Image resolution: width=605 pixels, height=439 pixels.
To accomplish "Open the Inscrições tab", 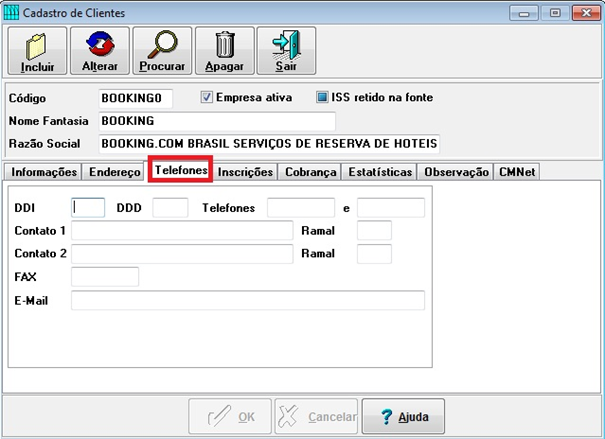I will pyautogui.click(x=245, y=172).
